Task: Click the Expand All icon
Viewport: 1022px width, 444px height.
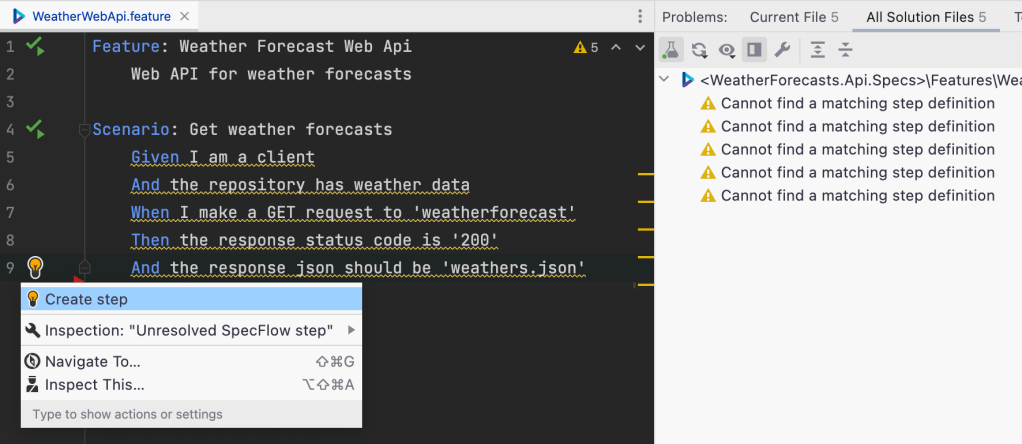Action: click(x=818, y=50)
